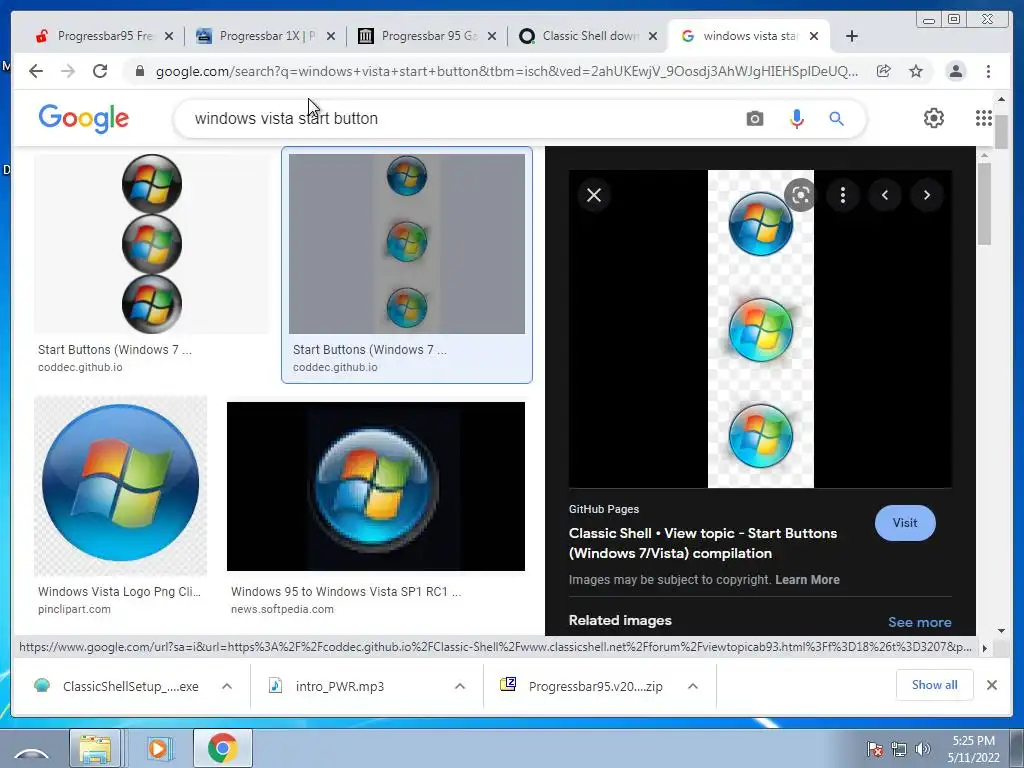The image size is (1024, 768).
Task: Click the page vertical scrollbar thumb
Action: pos(1001,131)
